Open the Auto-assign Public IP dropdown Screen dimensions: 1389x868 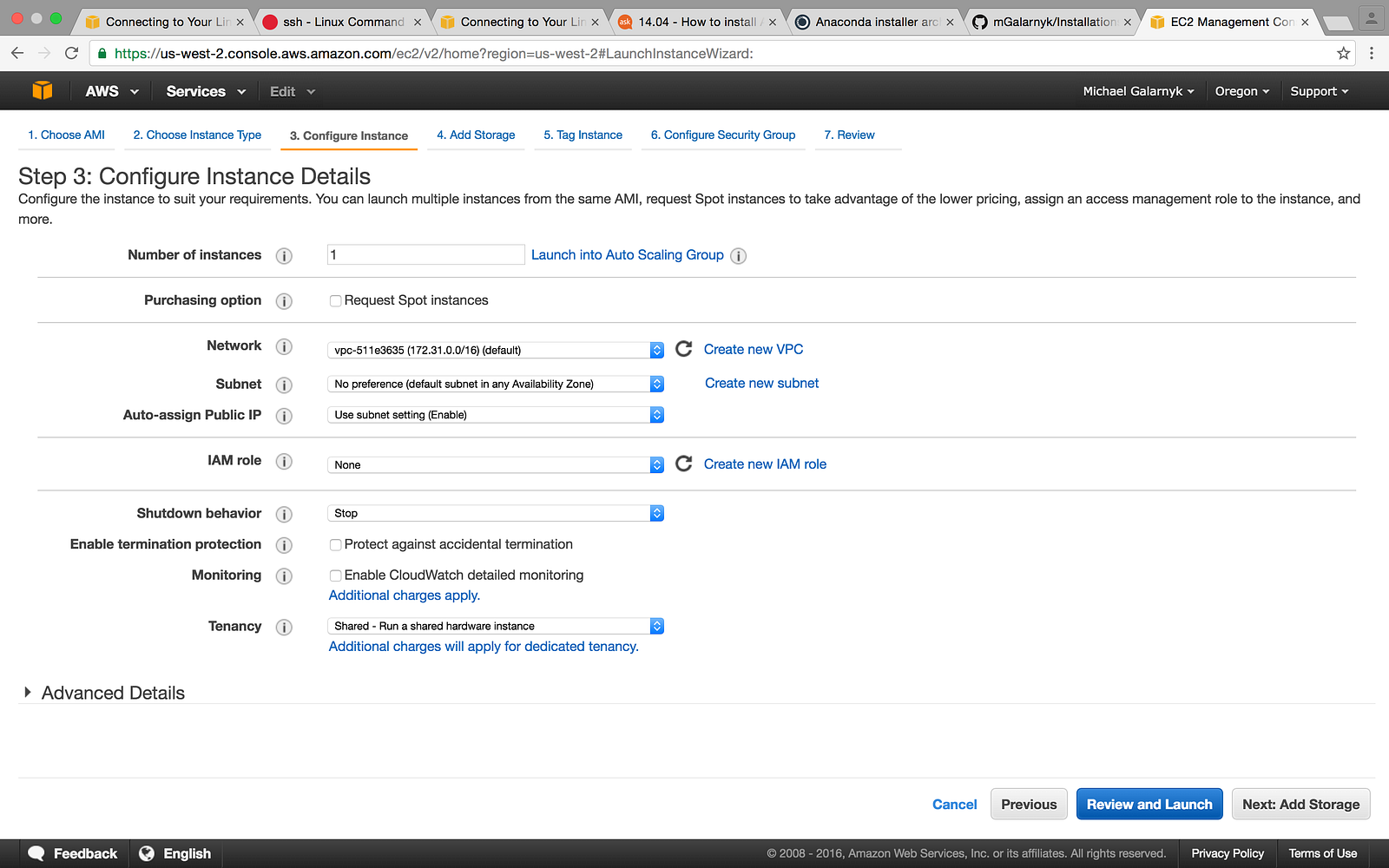click(x=496, y=415)
